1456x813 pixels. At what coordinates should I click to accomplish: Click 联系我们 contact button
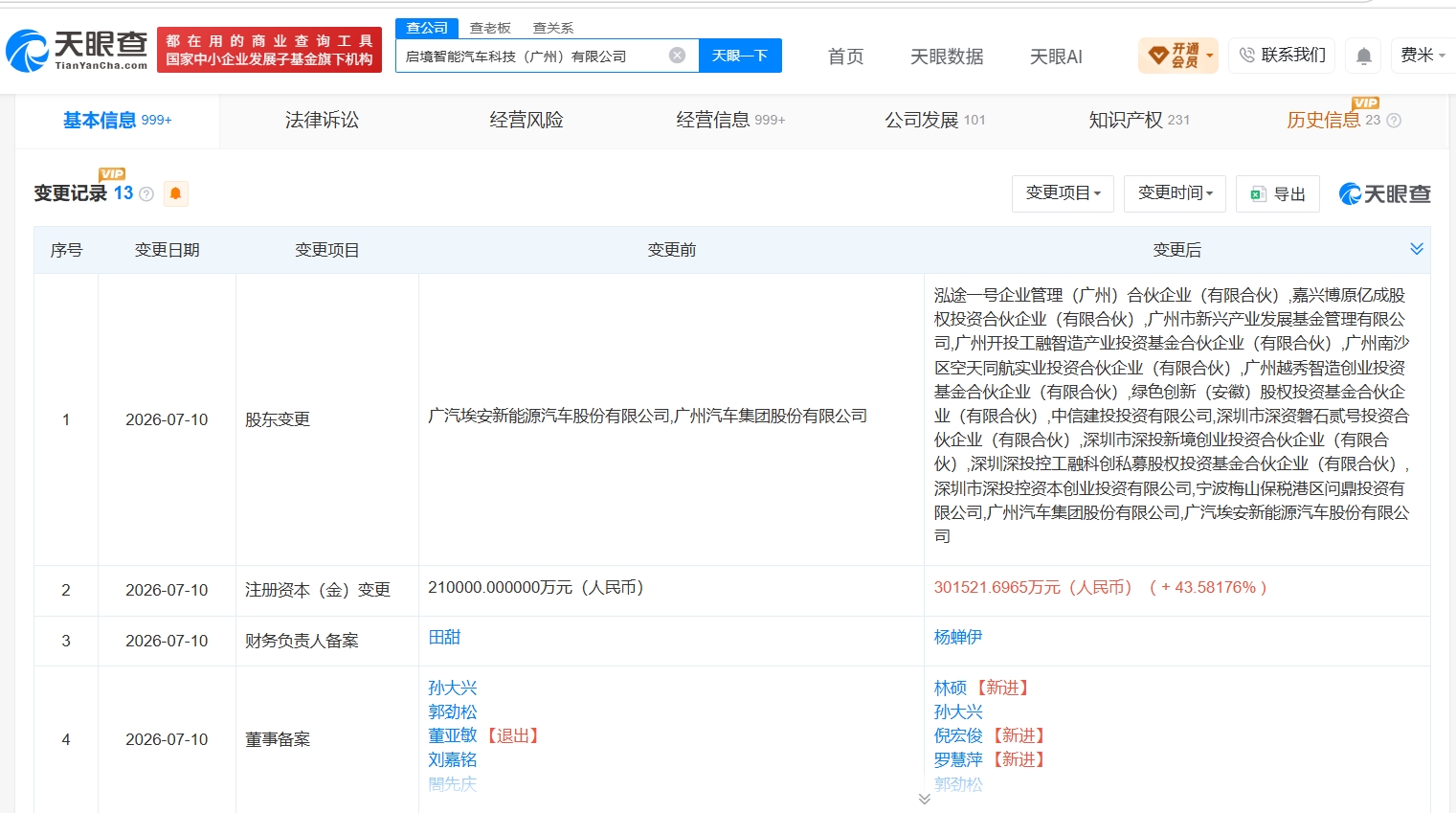point(1281,56)
